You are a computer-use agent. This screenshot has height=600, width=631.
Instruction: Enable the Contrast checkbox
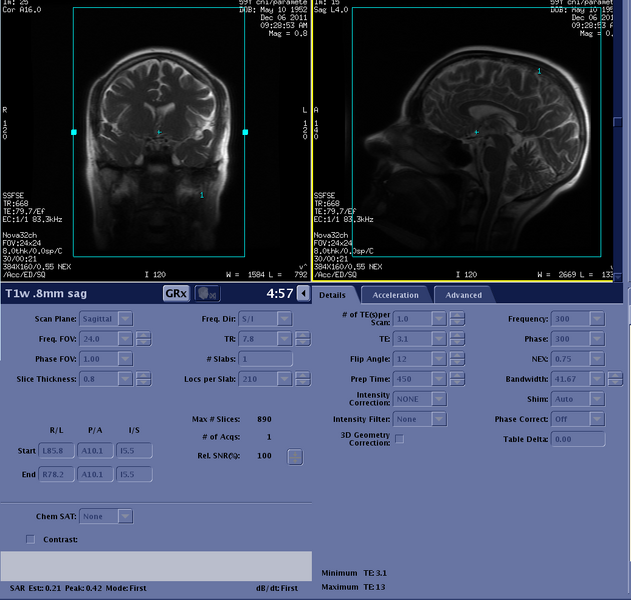(31, 539)
